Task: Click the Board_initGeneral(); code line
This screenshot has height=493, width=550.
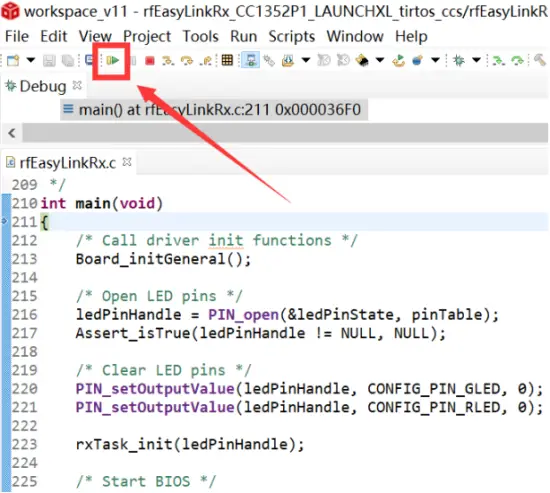Action: (163, 259)
